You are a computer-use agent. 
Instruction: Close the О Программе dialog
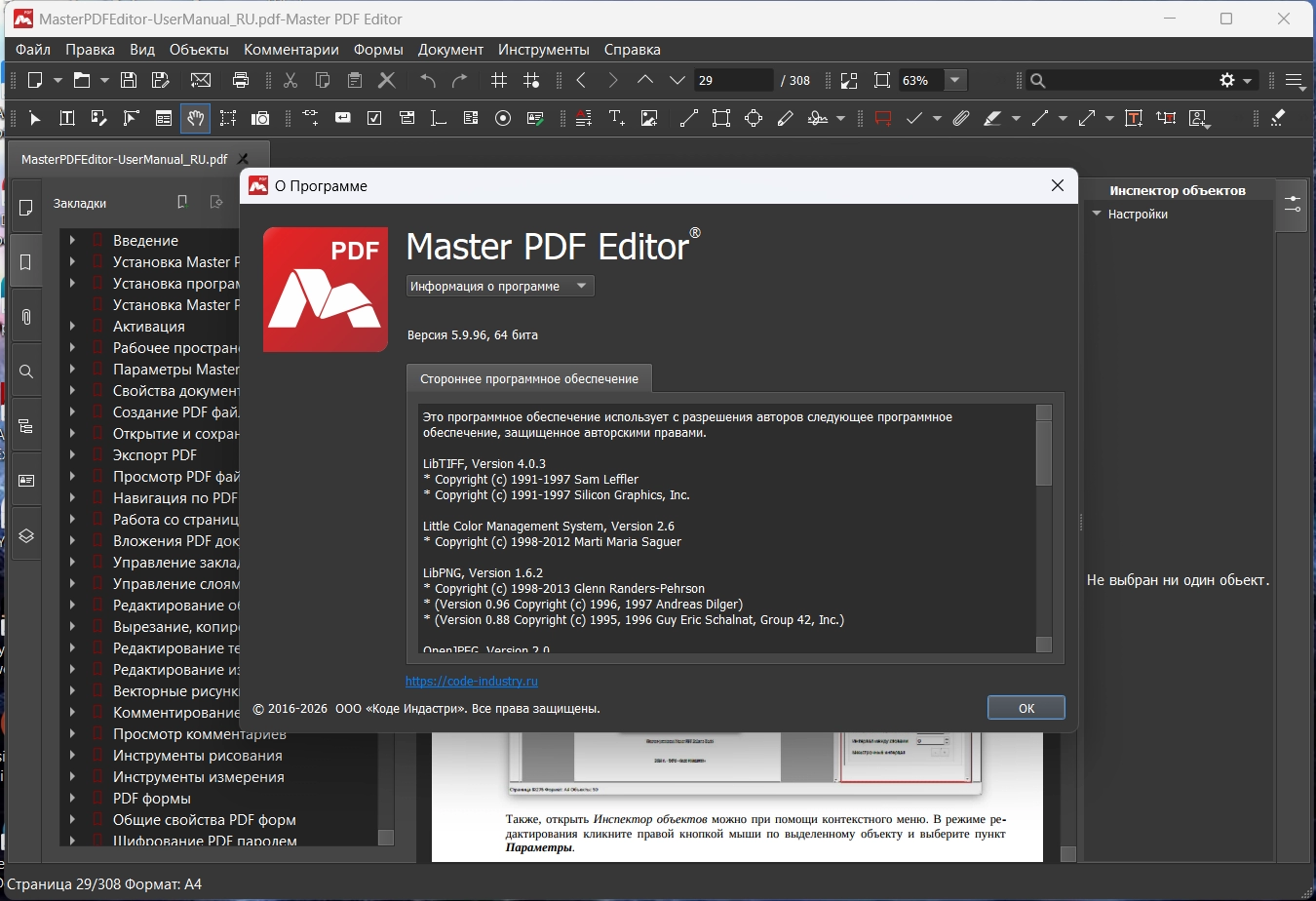1058,185
